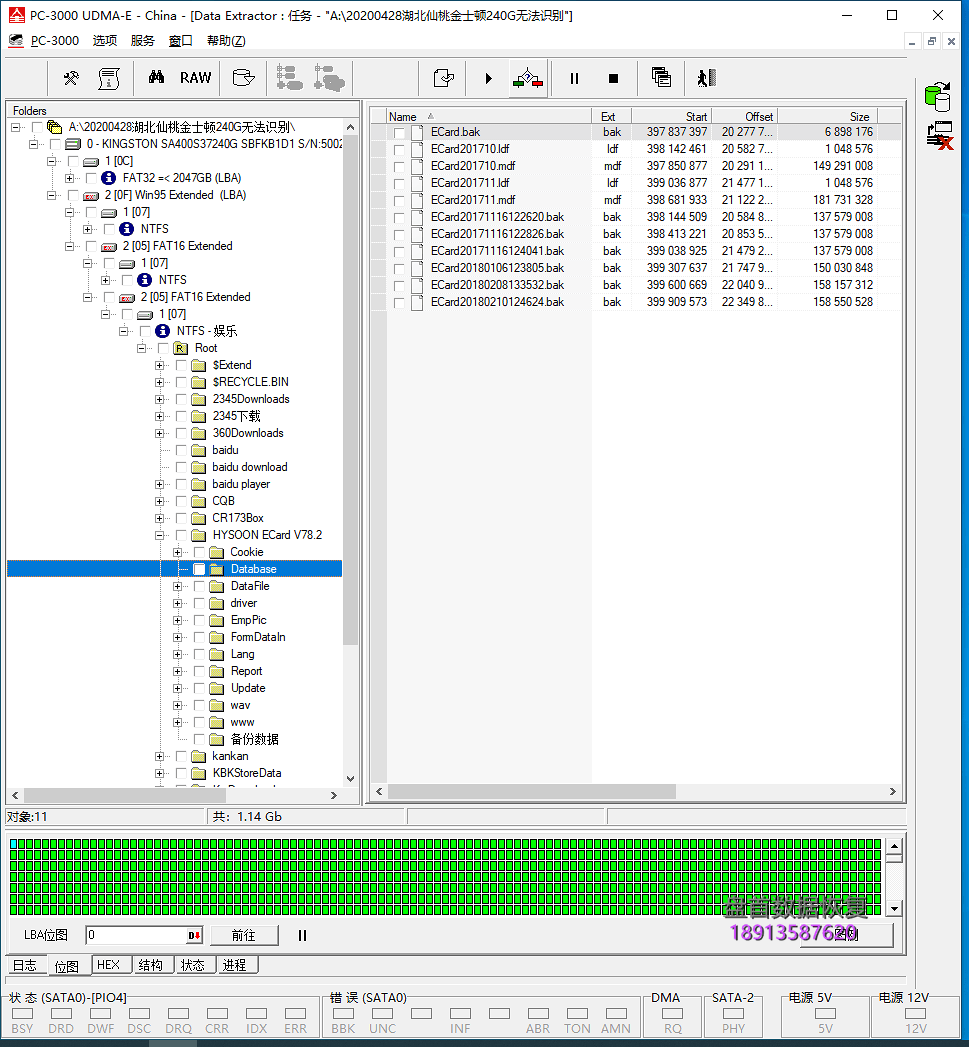Expand the FAT32 partition node
Image resolution: width=969 pixels, height=1047 pixels.
(x=69, y=178)
